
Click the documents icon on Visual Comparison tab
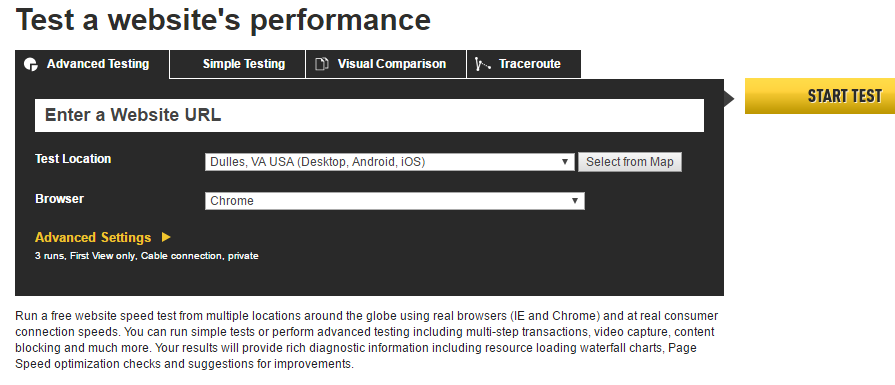pyautogui.click(x=322, y=64)
